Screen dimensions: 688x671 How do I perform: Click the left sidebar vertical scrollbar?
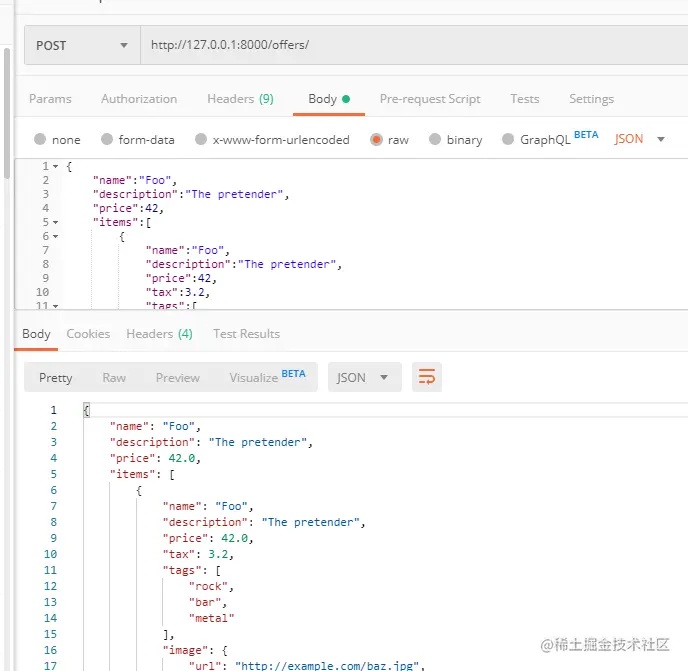(7, 113)
